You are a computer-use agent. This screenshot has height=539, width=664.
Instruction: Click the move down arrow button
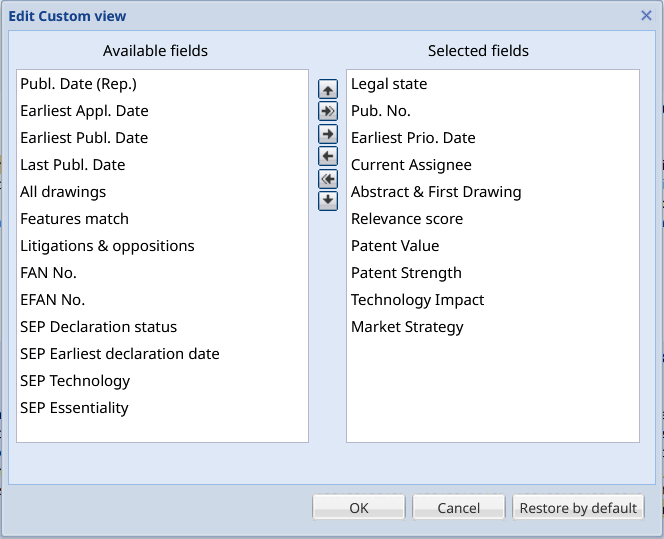click(327, 201)
